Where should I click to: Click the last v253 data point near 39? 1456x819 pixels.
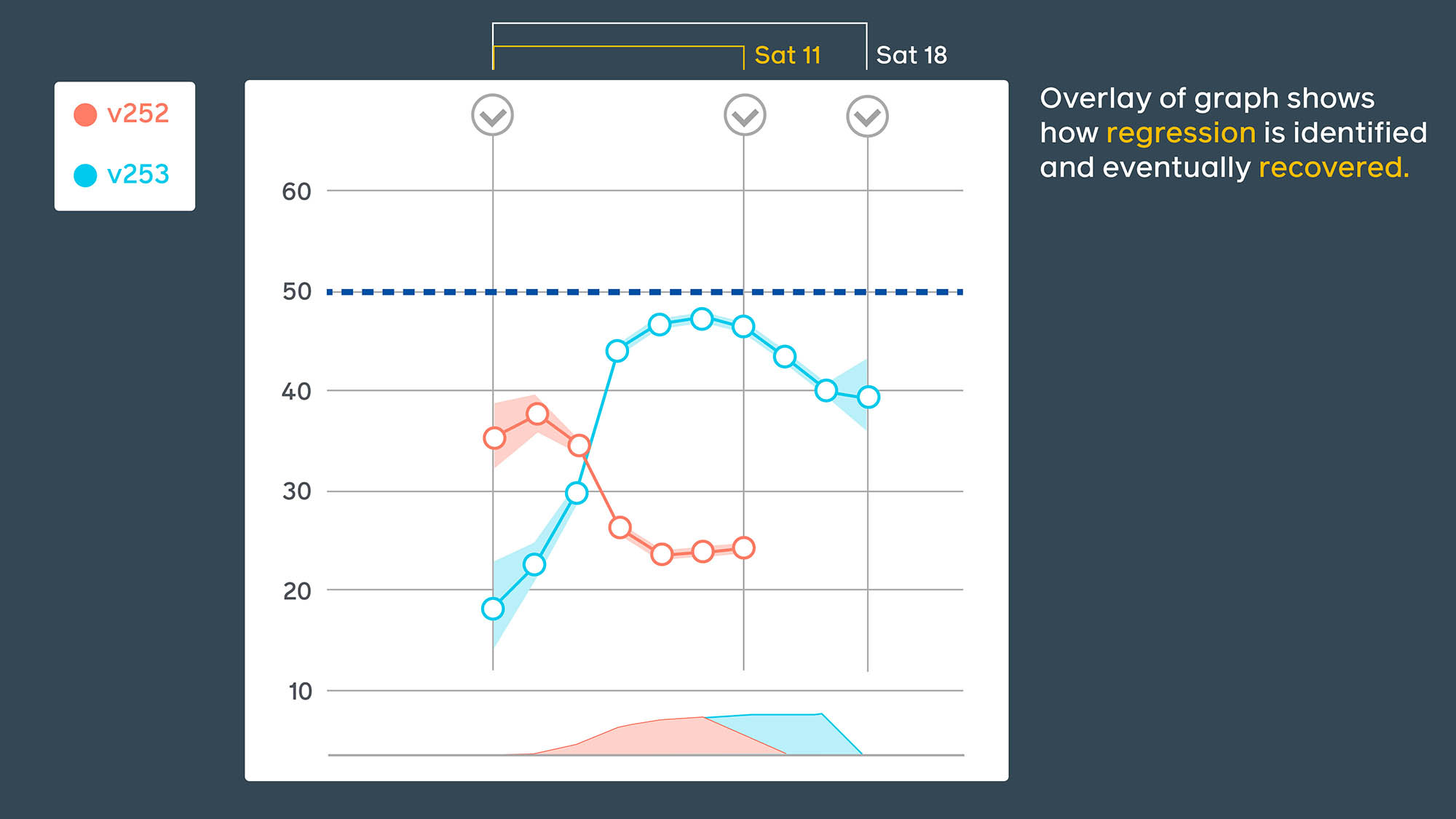coord(868,397)
